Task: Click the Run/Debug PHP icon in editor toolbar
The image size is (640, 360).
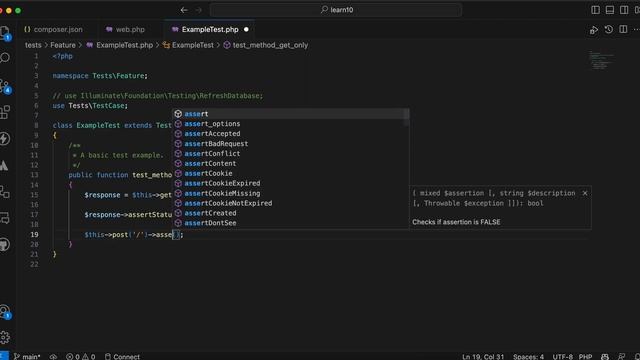Action: [594, 30]
